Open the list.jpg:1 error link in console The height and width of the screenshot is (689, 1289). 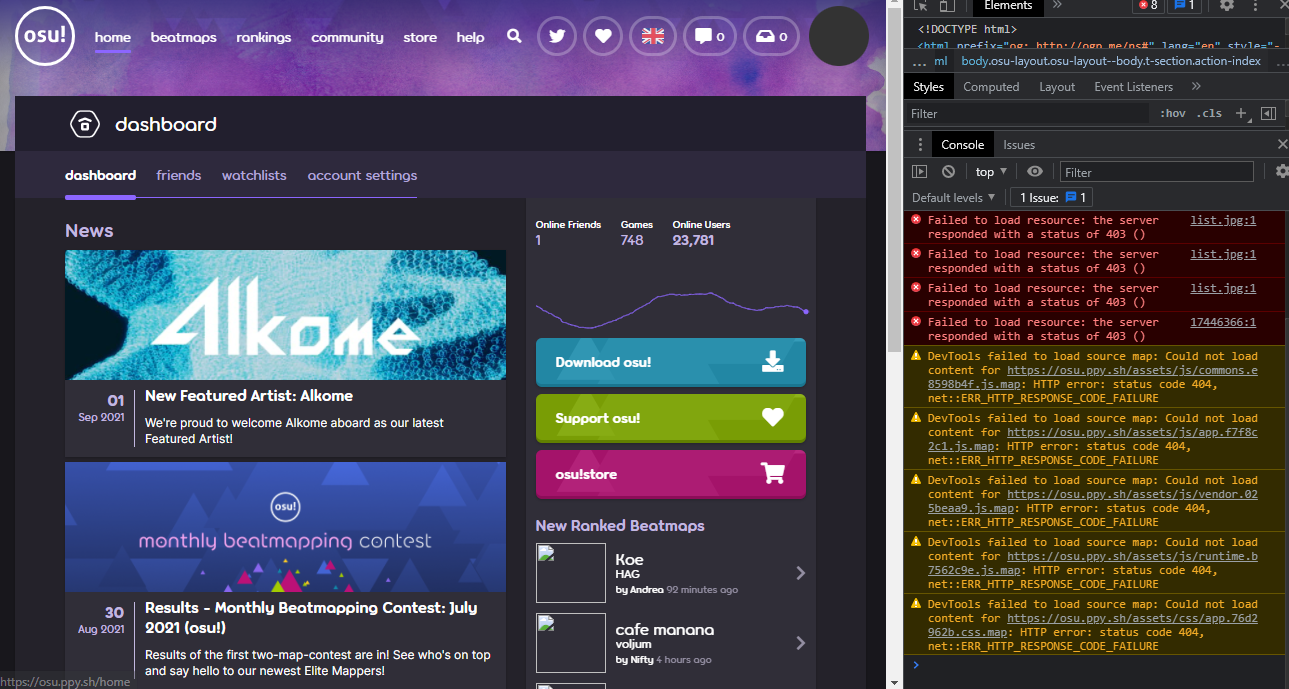[x=1222, y=220]
